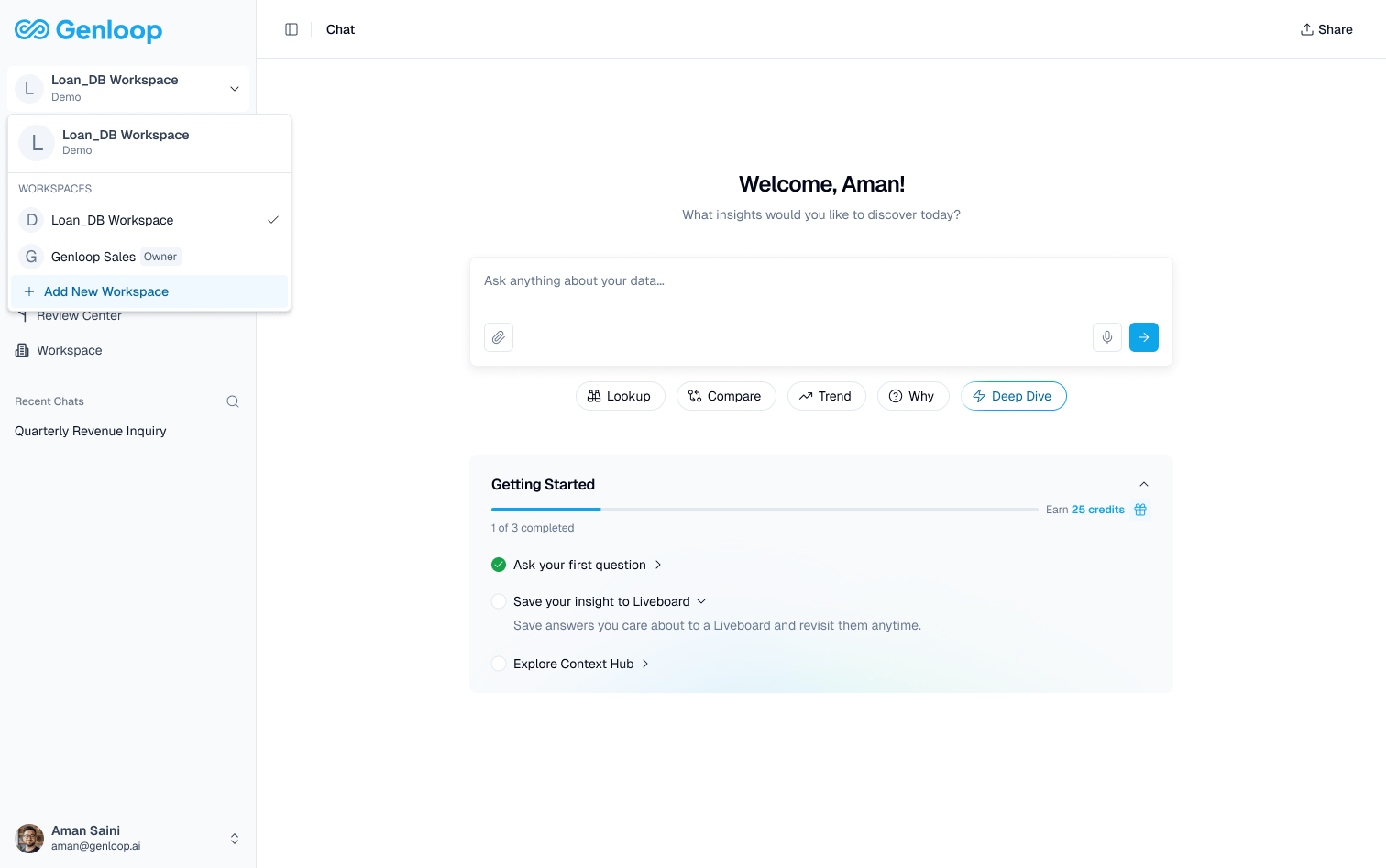Select the Why mode chip

click(x=913, y=396)
